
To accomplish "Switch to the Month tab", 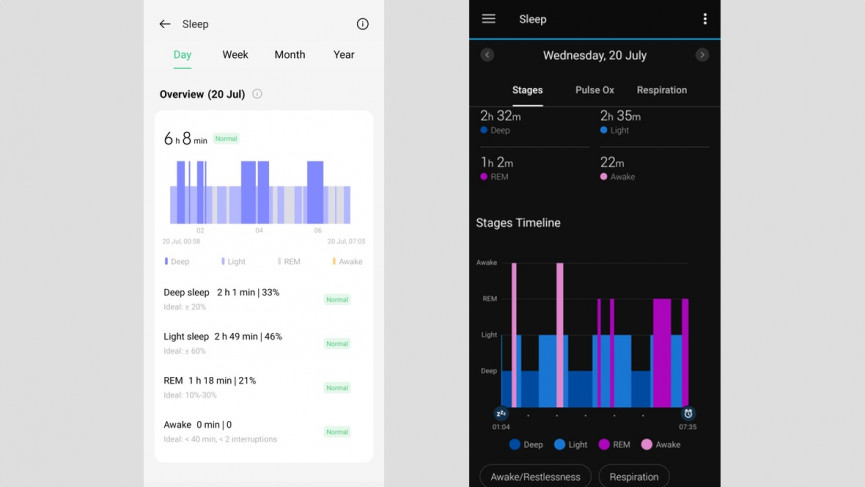I will click(290, 55).
